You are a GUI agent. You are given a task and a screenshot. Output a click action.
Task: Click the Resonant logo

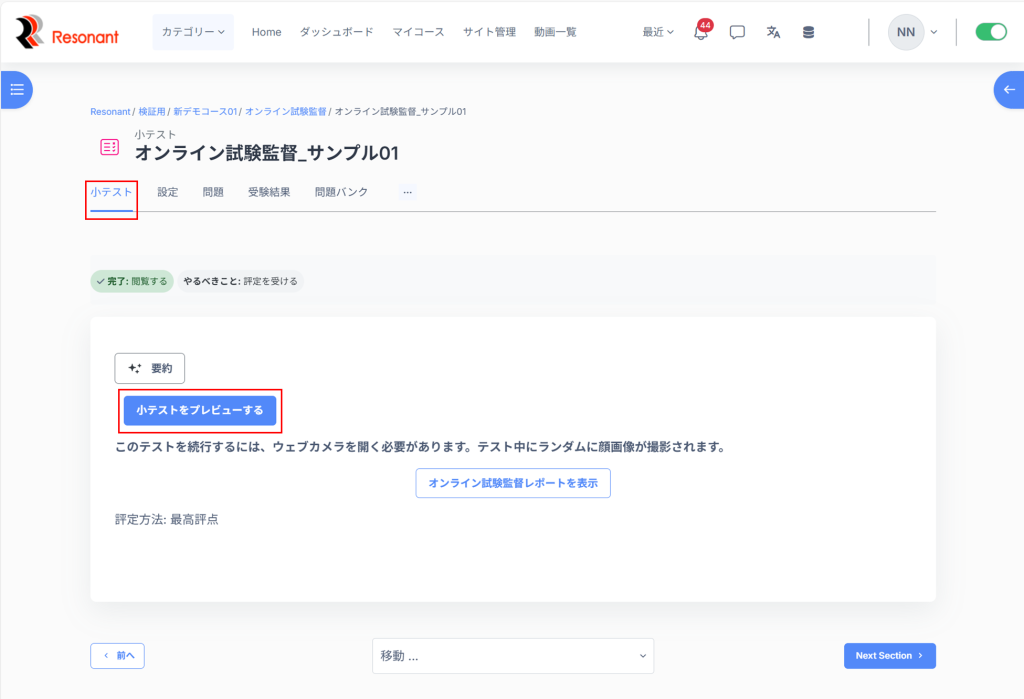tap(68, 32)
